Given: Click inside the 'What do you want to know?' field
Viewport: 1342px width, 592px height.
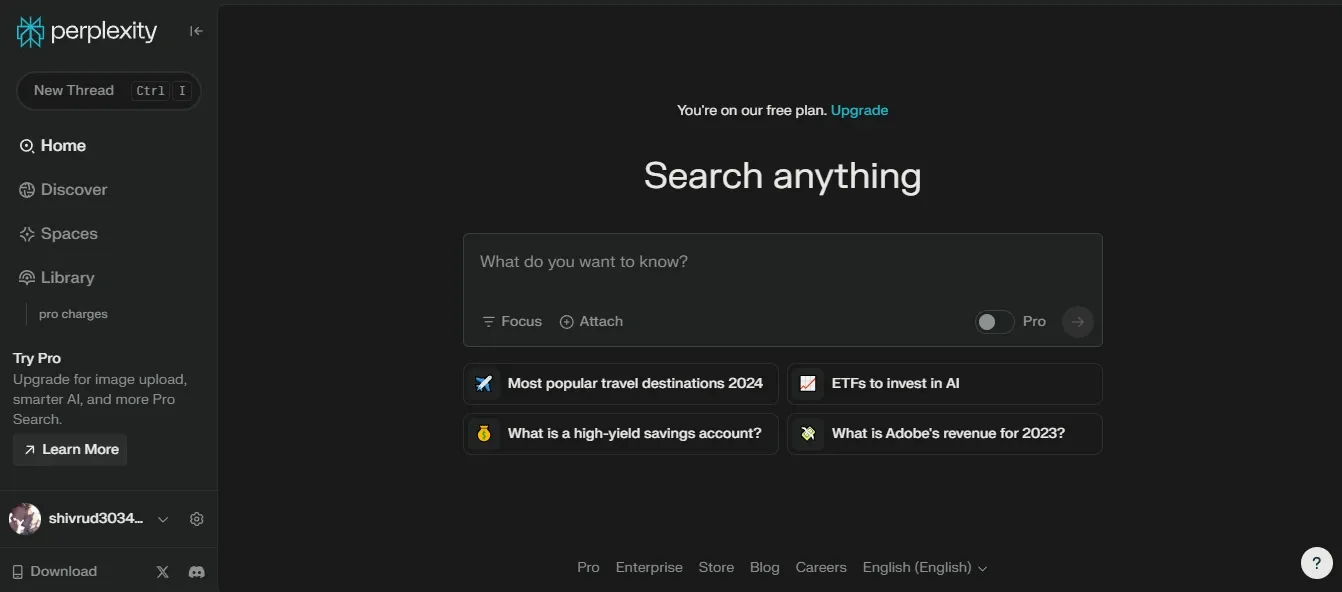Looking at the screenshot, I should [700, 261].
